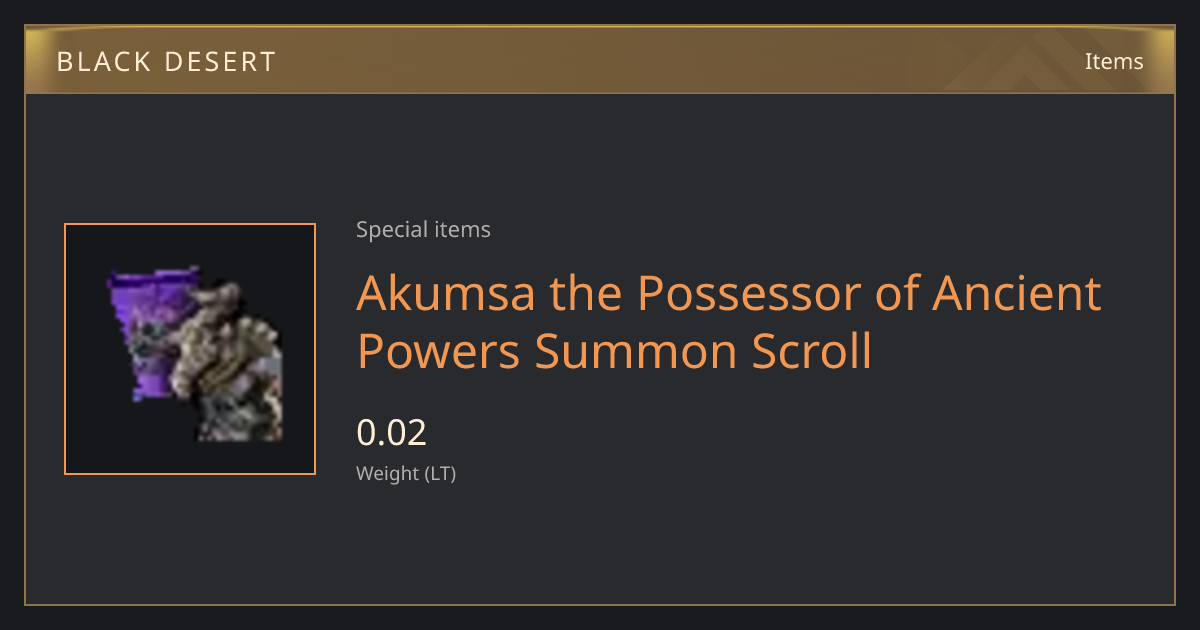The image size is (1200, 630).
Task: Select the Special items category text
Action: click(423, 230)
